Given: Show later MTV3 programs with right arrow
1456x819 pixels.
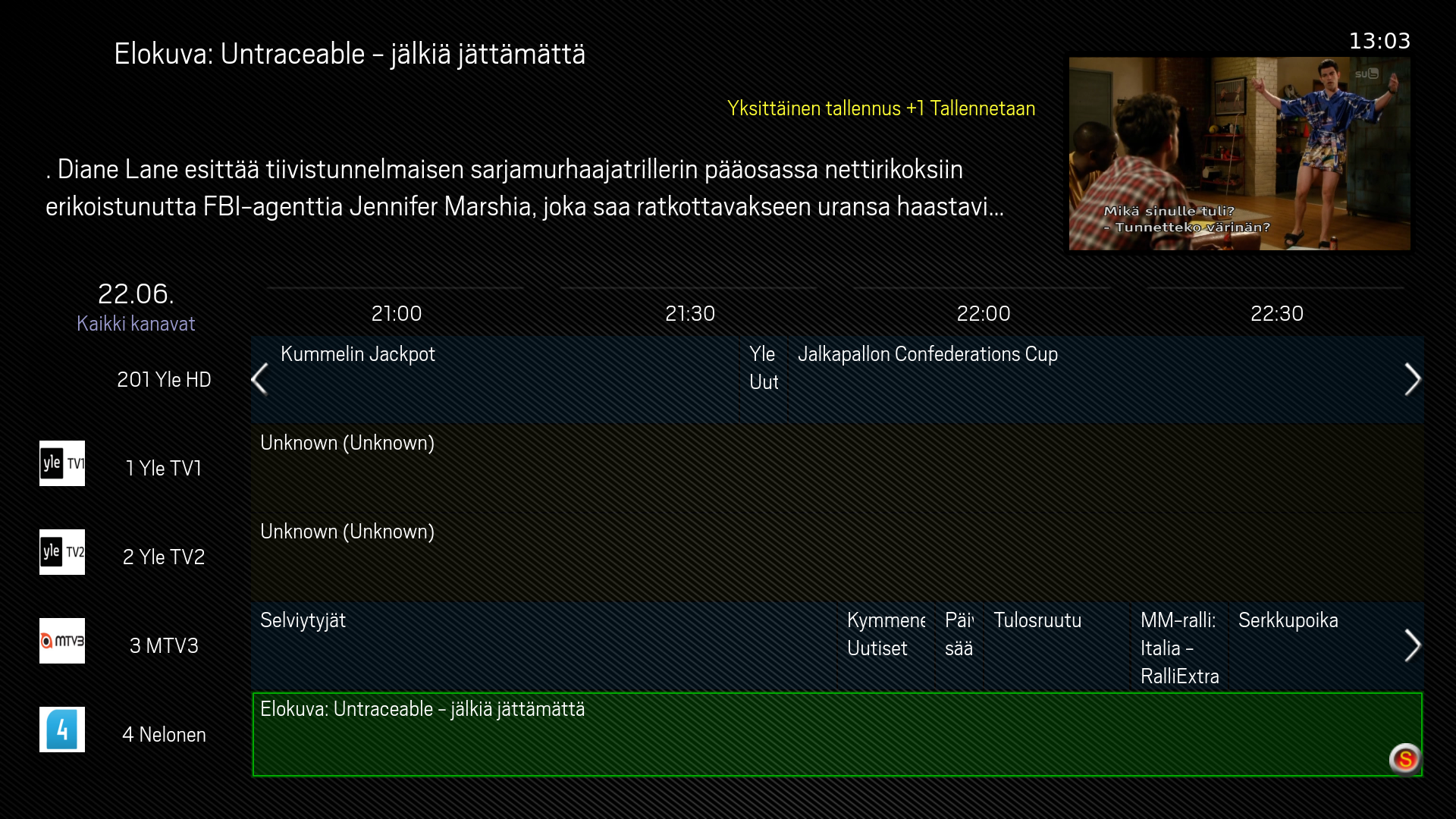Looking at the screenshot, I should [1412, 645].
